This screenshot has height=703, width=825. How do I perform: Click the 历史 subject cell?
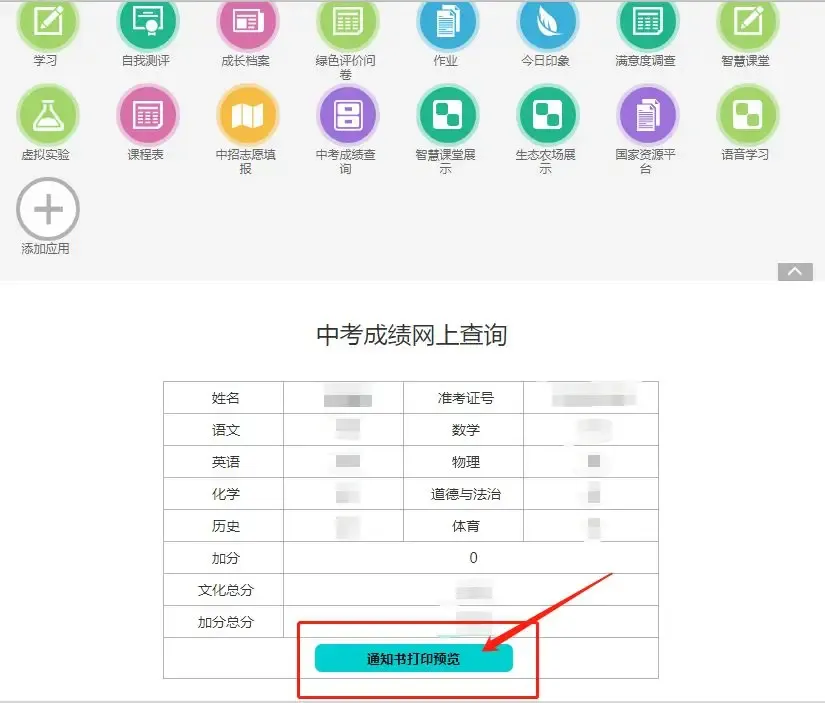coord(224,526)
